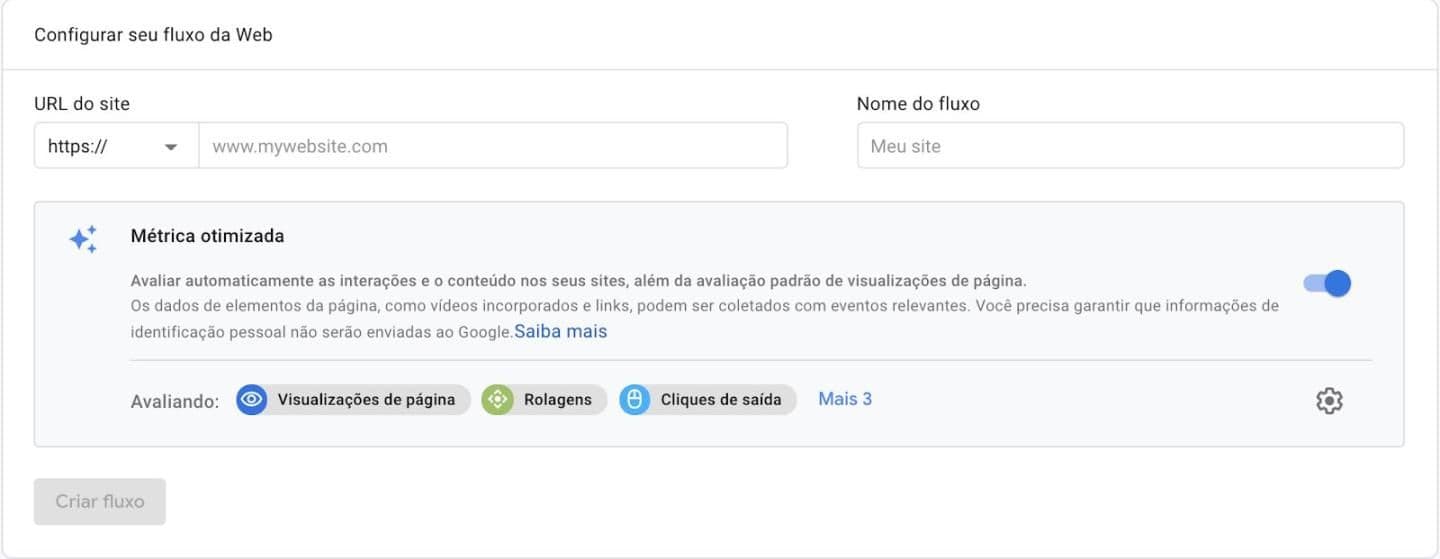Screen dimensions: 1440x559
Task: Select the Cliques de saída chip label
Action: coord(721,400)
